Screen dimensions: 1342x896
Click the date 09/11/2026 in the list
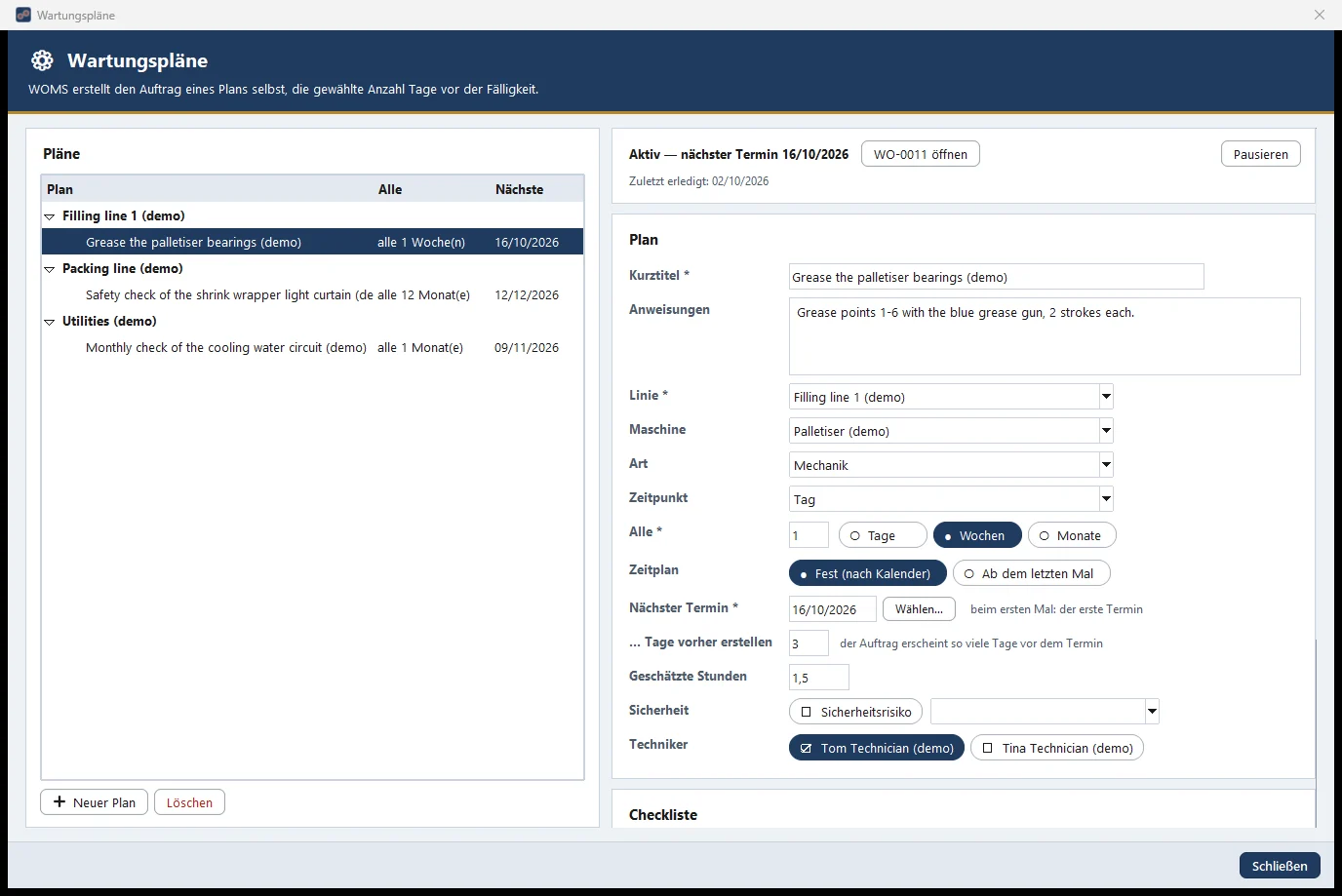pyautogui.click(x=527, y=347)
